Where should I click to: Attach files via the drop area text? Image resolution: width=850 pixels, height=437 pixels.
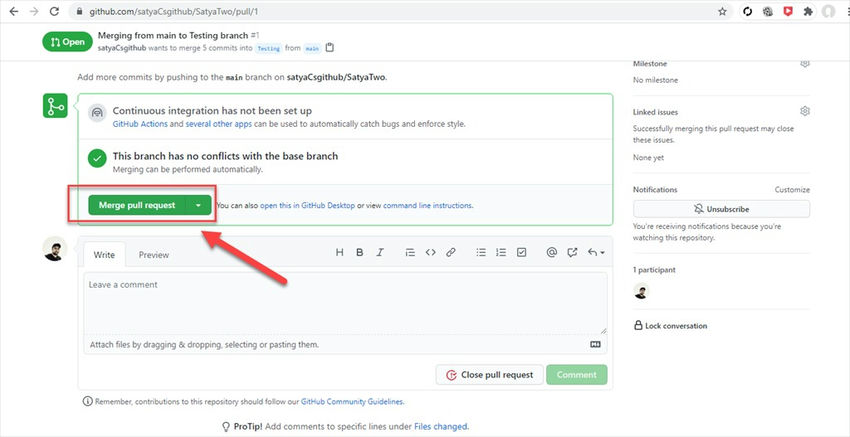tap(204, 344)
